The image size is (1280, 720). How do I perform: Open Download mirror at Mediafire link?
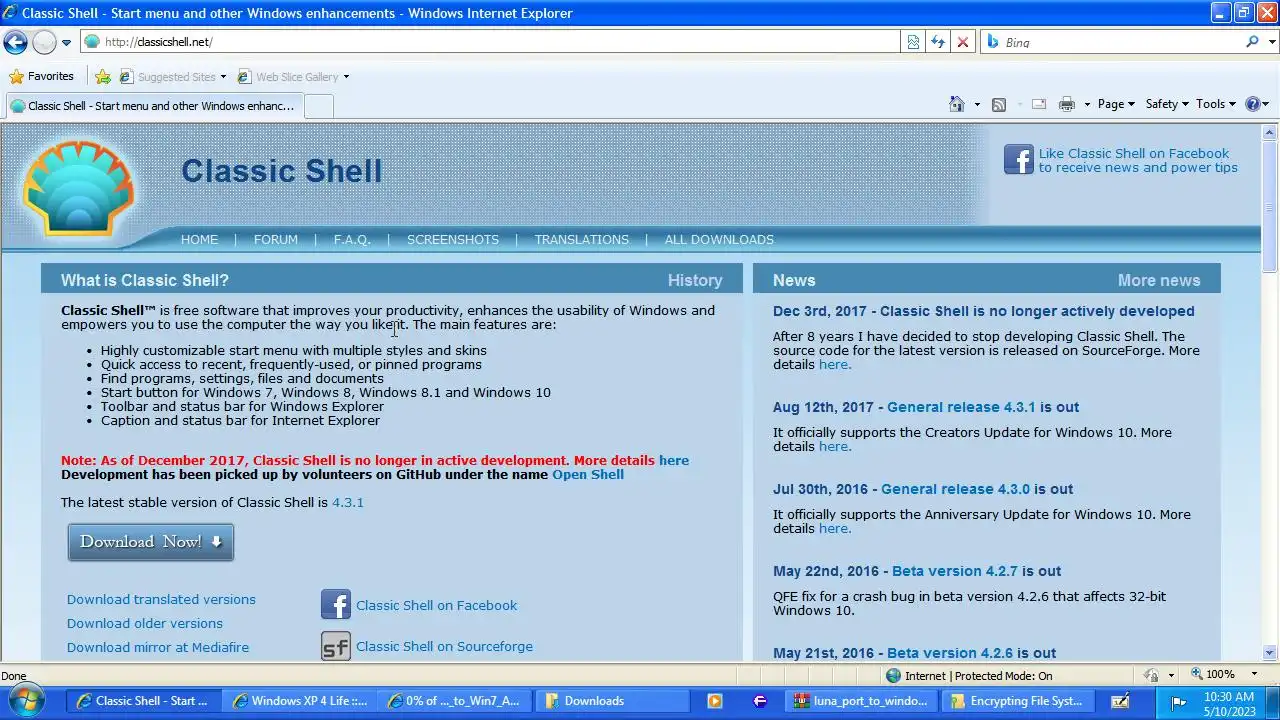tap(158, 647)
